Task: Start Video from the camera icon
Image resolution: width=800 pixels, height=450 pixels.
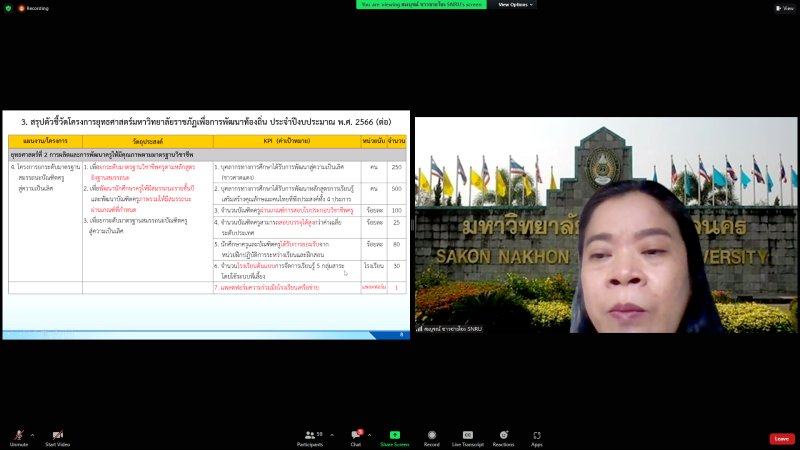Action: point(57,436)
